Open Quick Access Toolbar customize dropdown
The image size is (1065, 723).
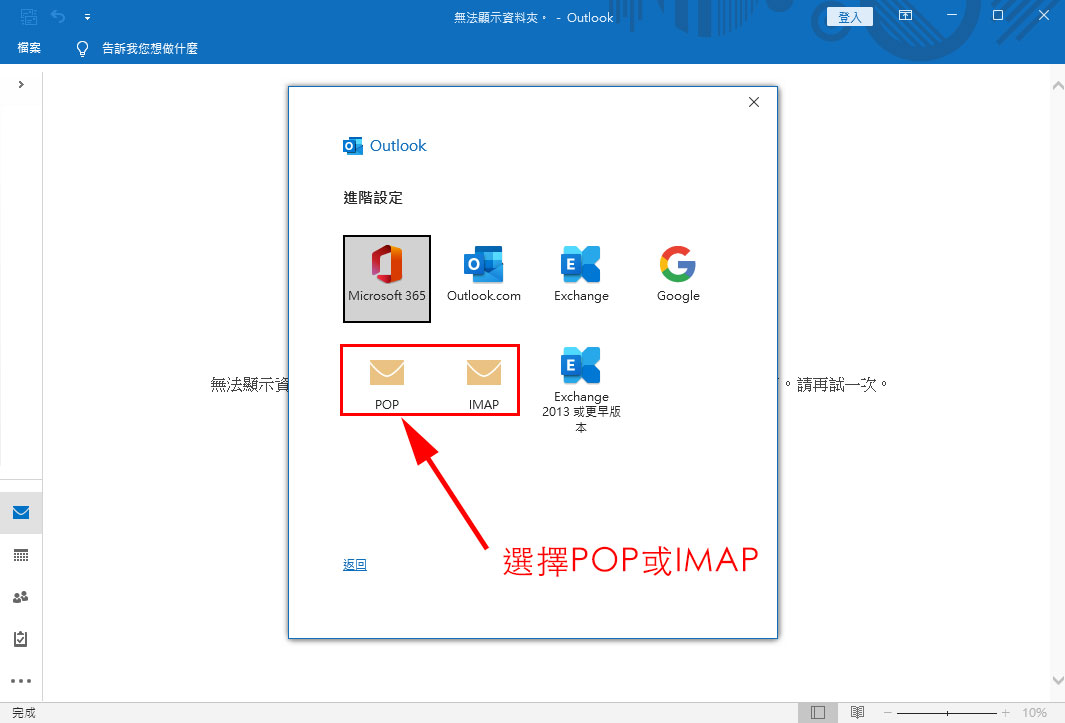[88, 17]
